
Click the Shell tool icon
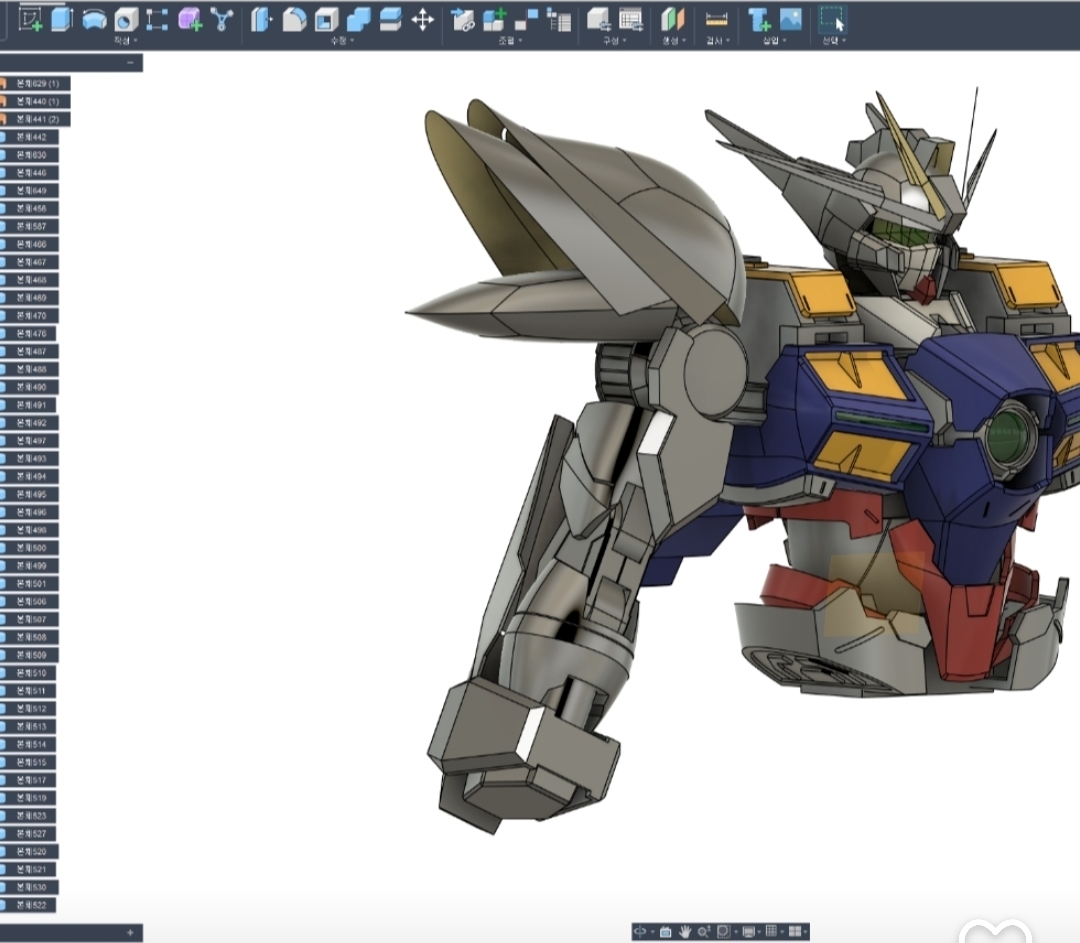(326, 19)
